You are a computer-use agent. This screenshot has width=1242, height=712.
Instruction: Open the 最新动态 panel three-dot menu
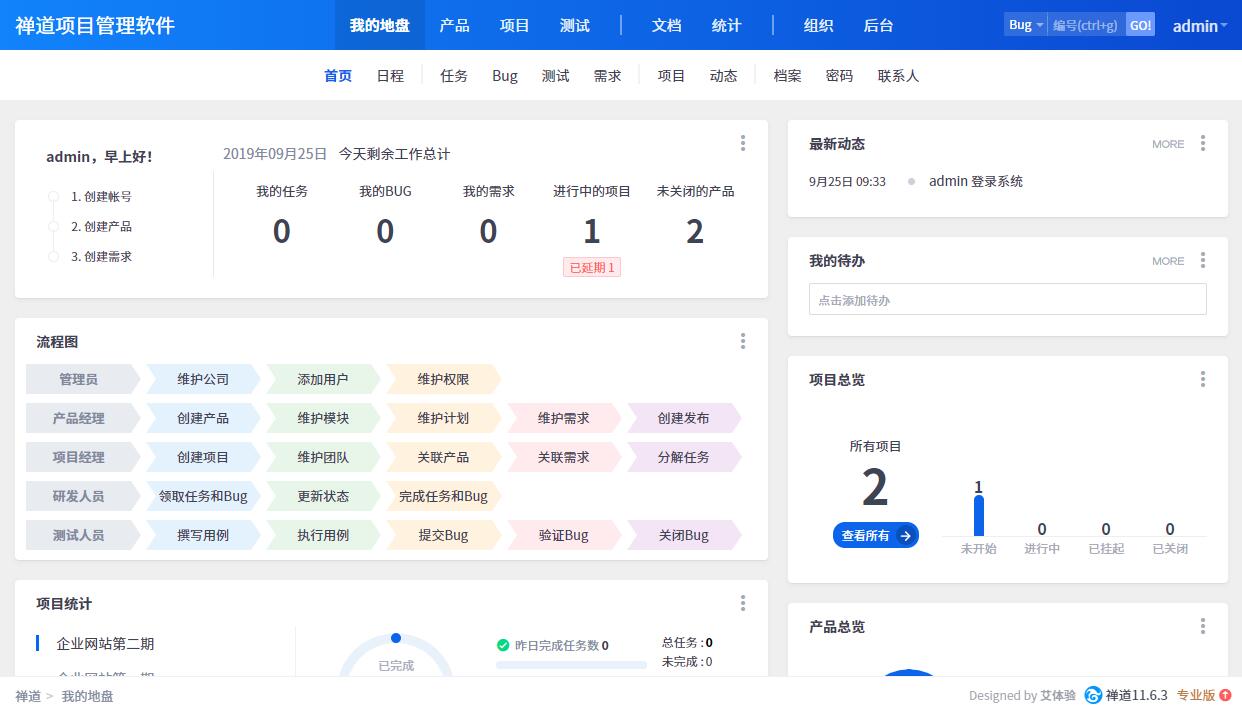1202,144
